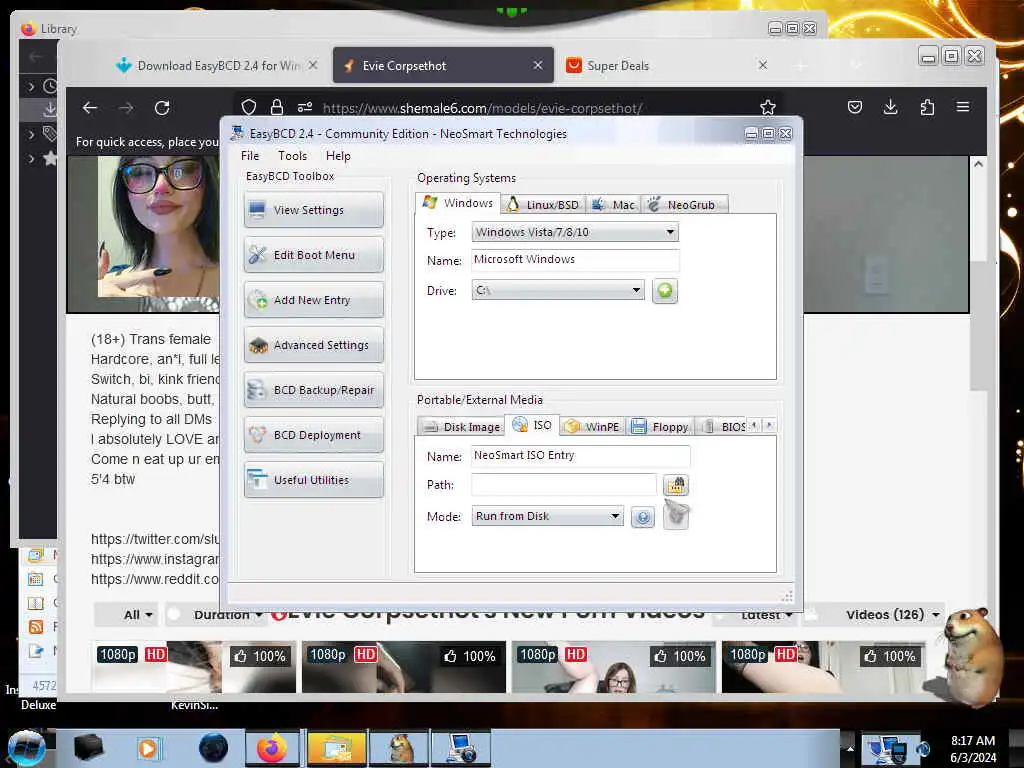Click the site permissions icon in address bar

point(305,107)
